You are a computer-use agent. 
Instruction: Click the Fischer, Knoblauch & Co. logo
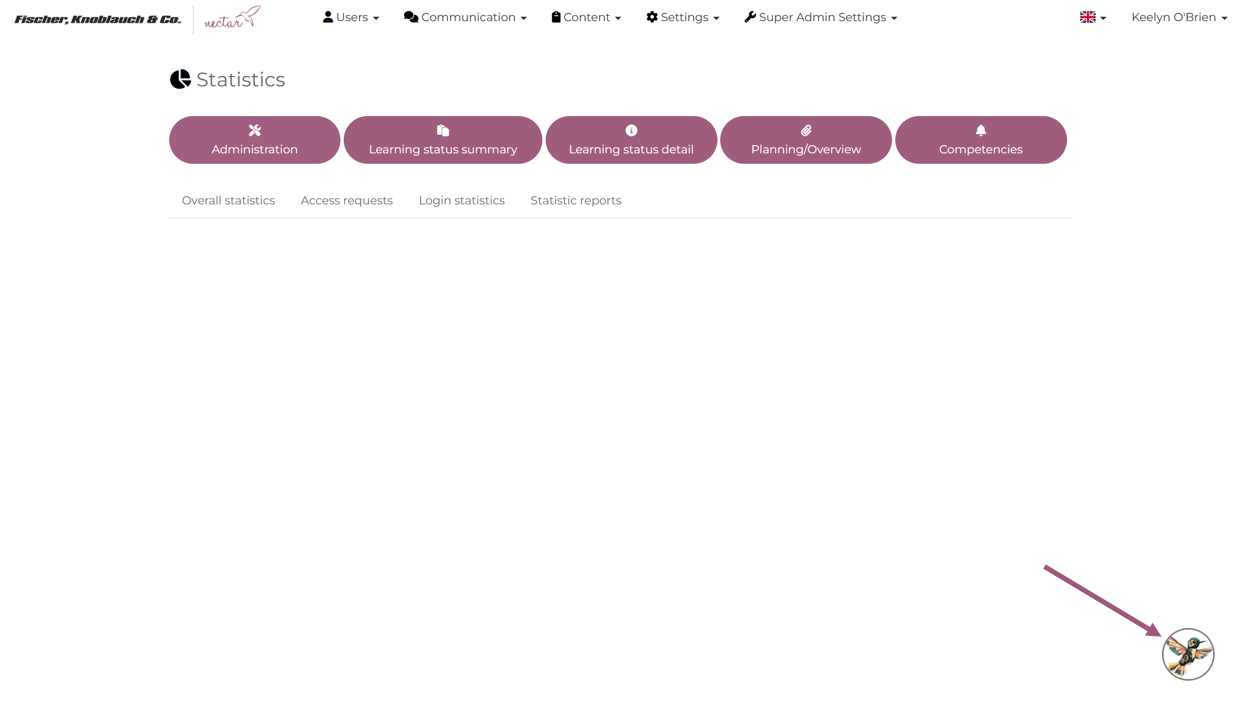point(98,19)
